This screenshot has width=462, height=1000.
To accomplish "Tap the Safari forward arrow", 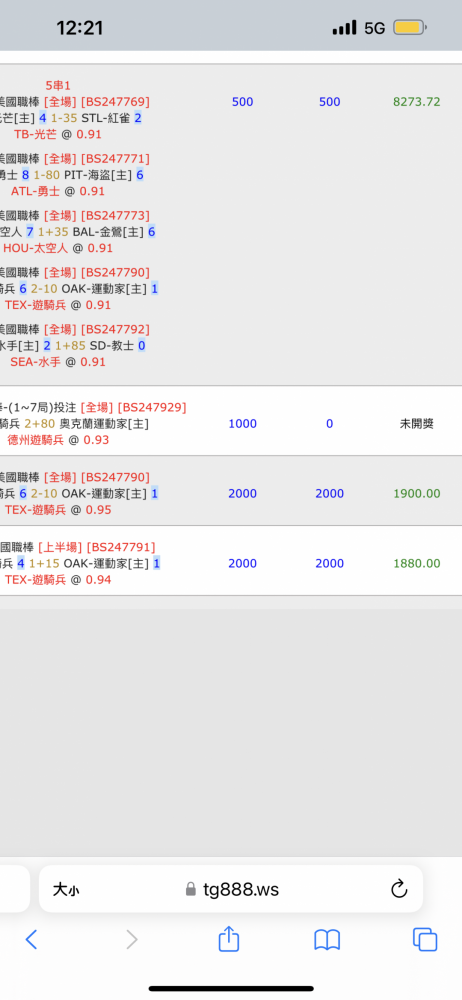I will pyautogui.click(x=131, y=939).
